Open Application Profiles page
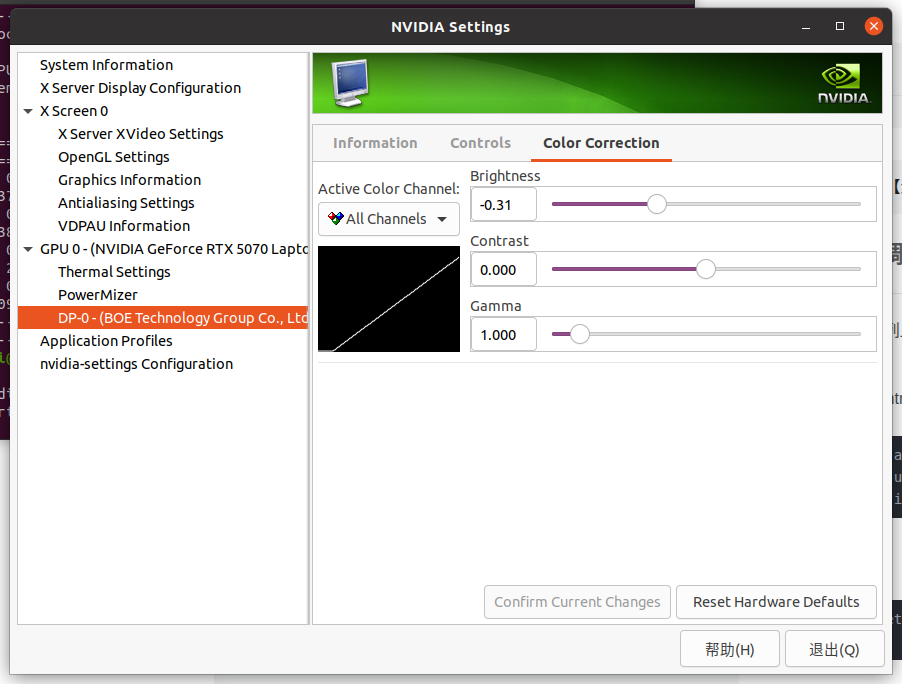The image size is (902, 684). [x=106, y=341]
